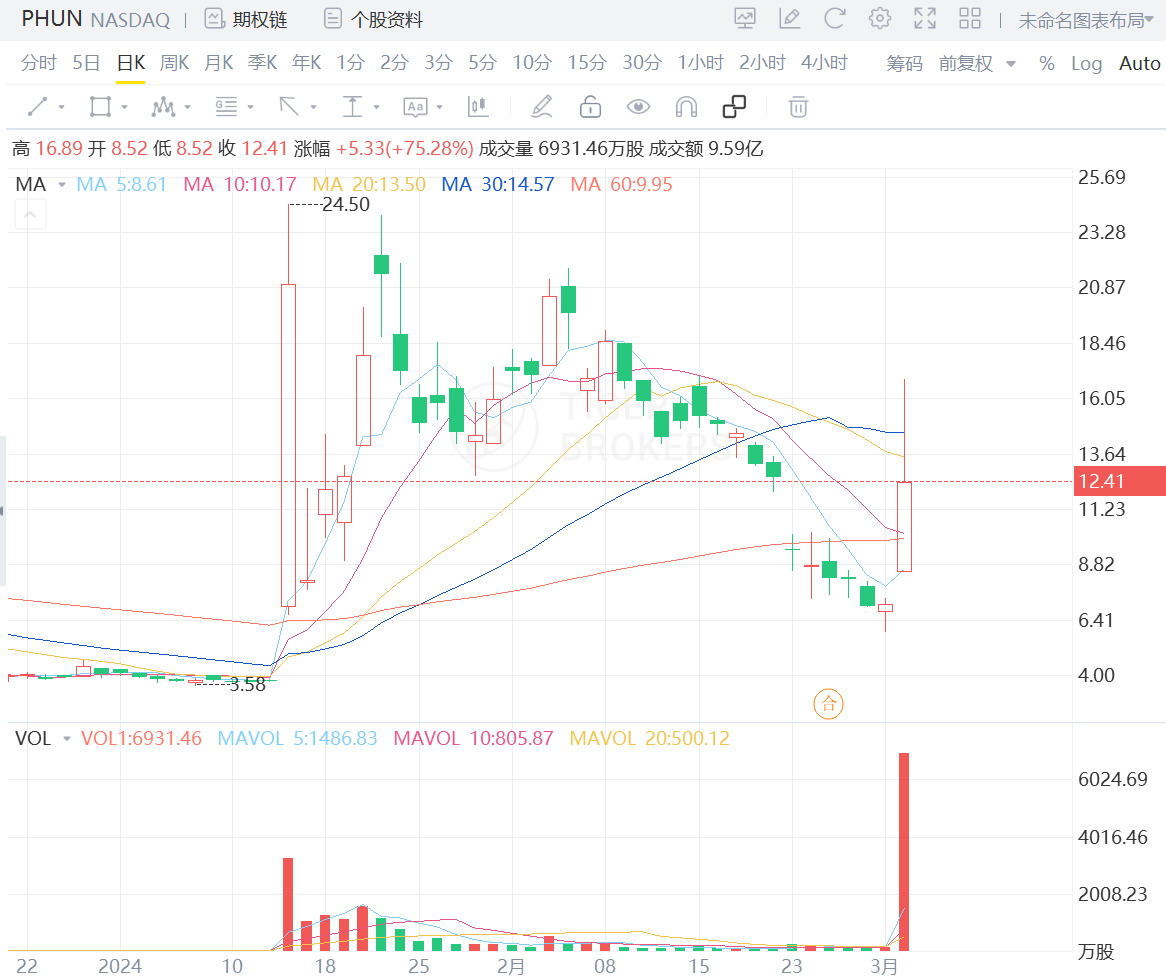Toggle the lock drawings icon
This screenshot has width=1166, height=980.
pos(590,107)
